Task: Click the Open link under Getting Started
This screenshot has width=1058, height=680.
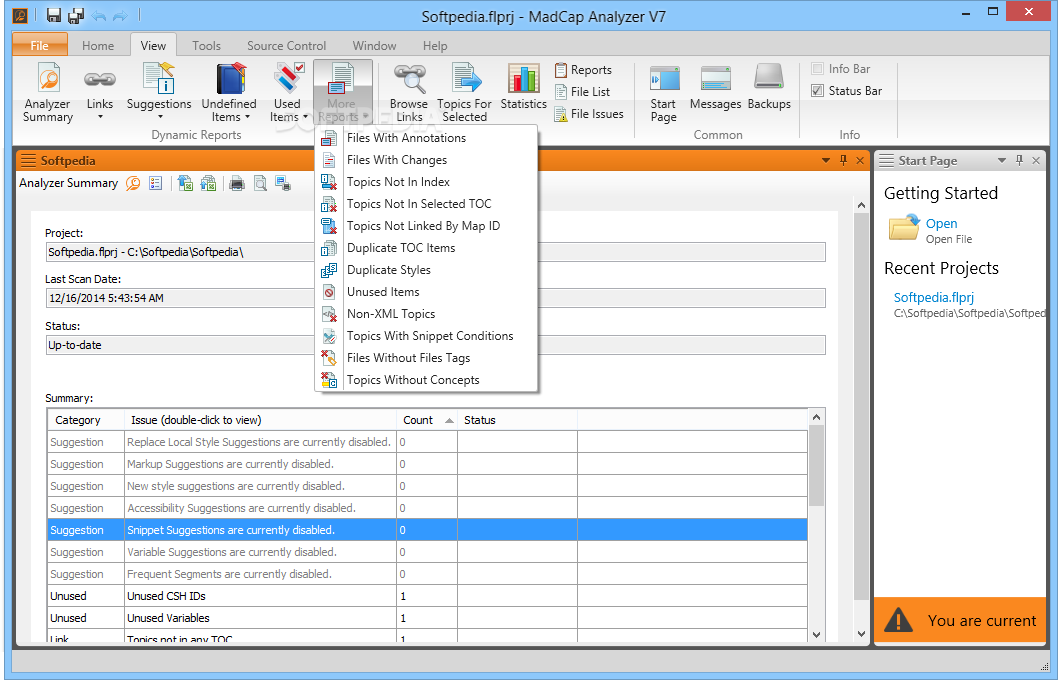Action: 941,223
